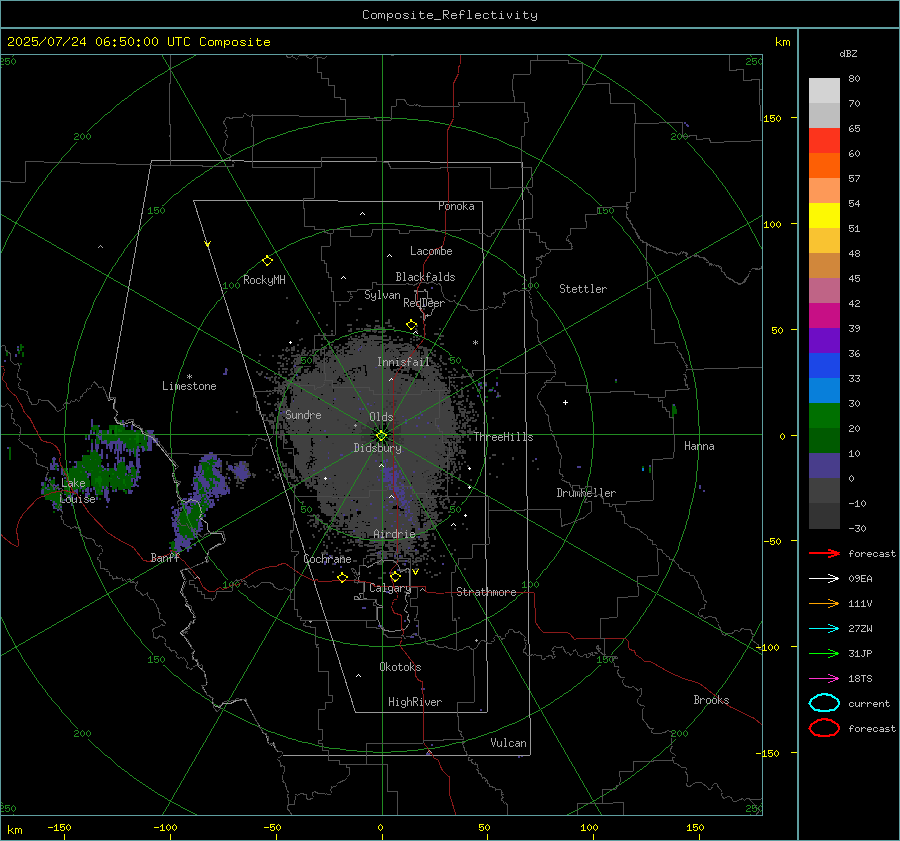Click the dBZ legend heading

coord(848,53)
